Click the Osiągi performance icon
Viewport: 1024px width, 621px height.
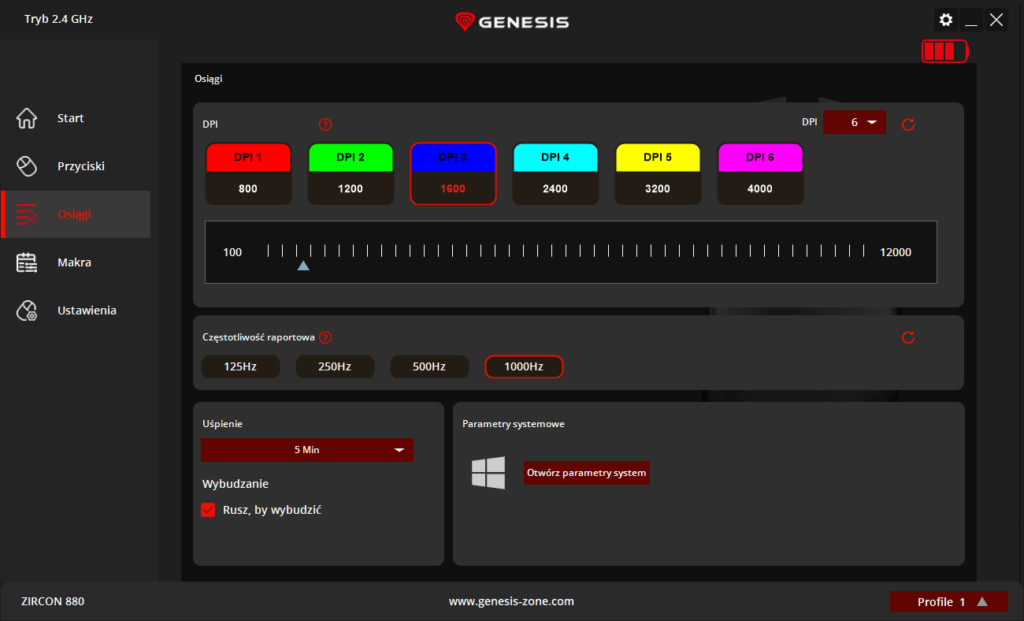pos(27,214)
